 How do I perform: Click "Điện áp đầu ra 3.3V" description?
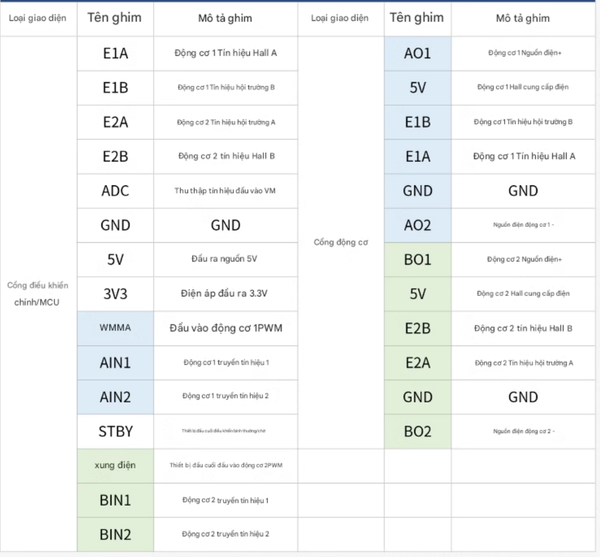tap(224, 293)
